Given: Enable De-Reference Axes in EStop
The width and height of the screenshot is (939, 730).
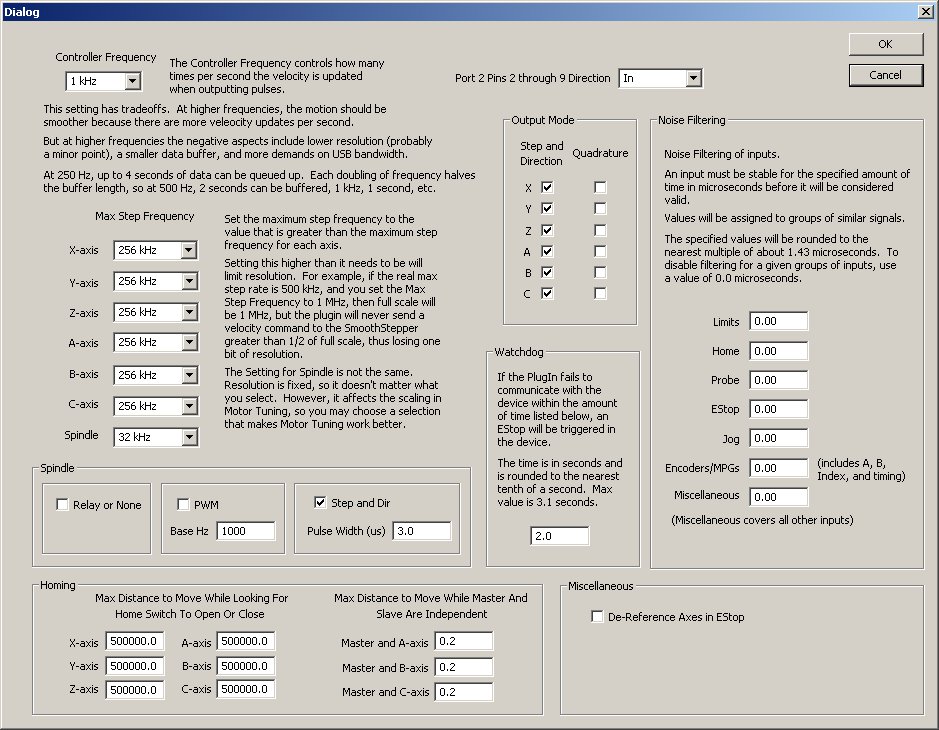Looking at the screenshot, I should coord(598,617).
